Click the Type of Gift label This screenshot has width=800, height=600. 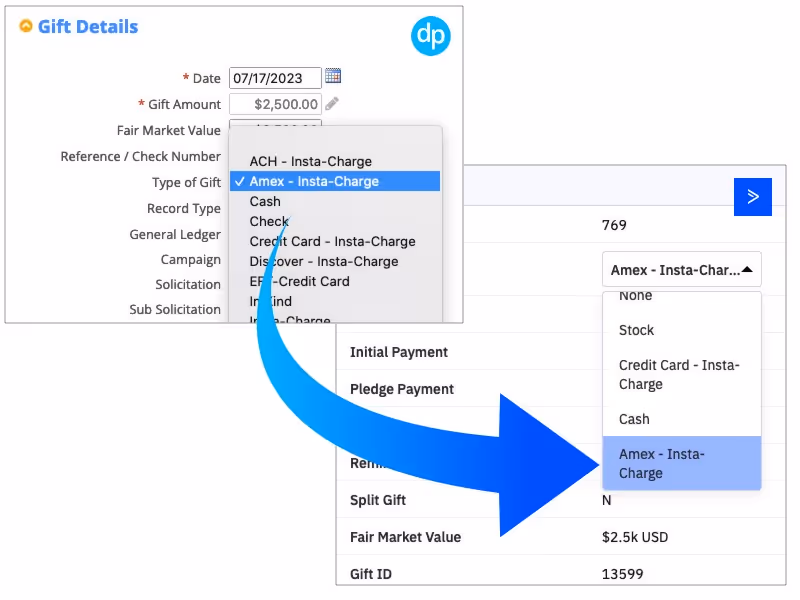pyautogui.click(x=186, y=183)
